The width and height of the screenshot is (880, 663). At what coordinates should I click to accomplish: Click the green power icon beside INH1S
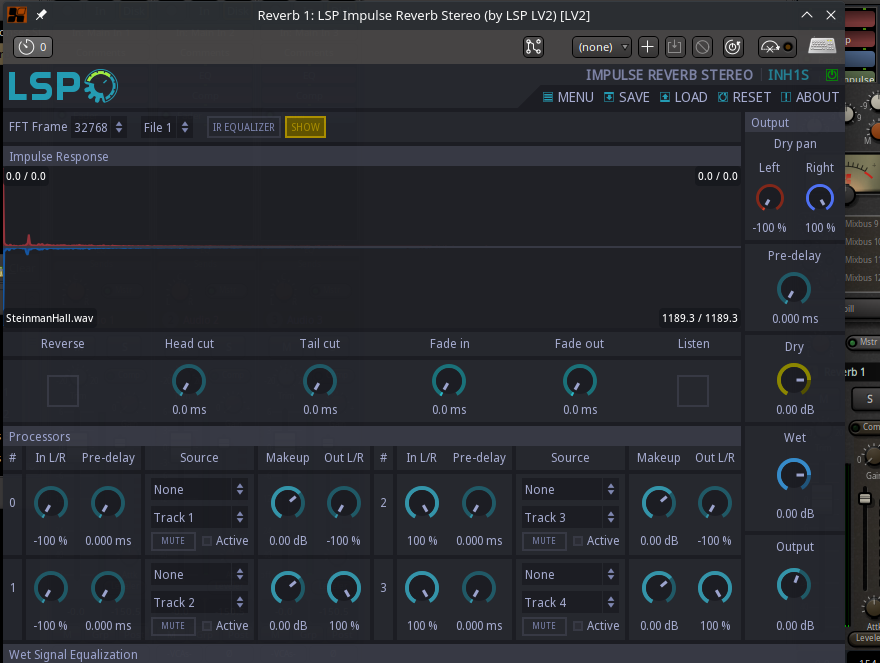point(832,75)
